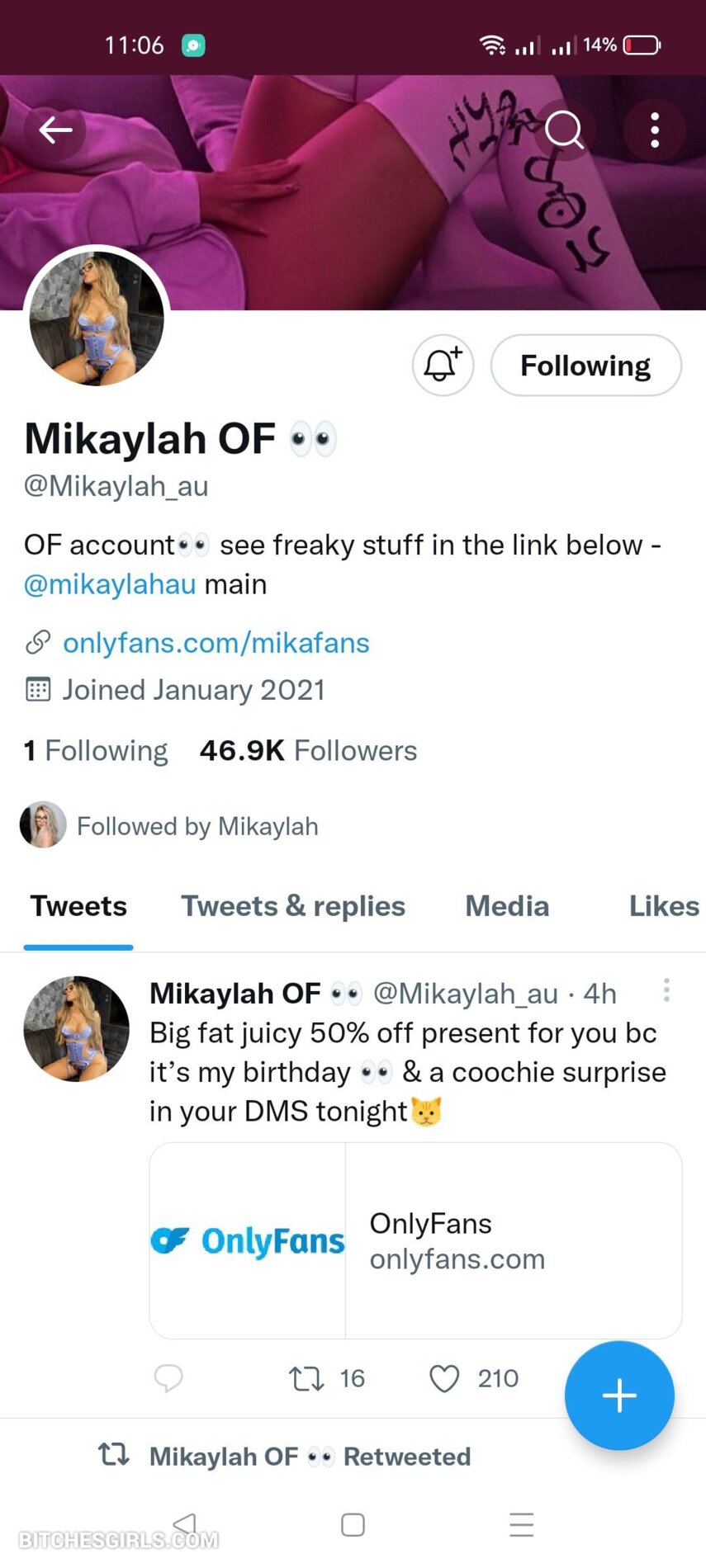Open the OnlyFans link preview card
Image resolution: width=706 pixels, height=1568 pixels.
[415, 1240]
